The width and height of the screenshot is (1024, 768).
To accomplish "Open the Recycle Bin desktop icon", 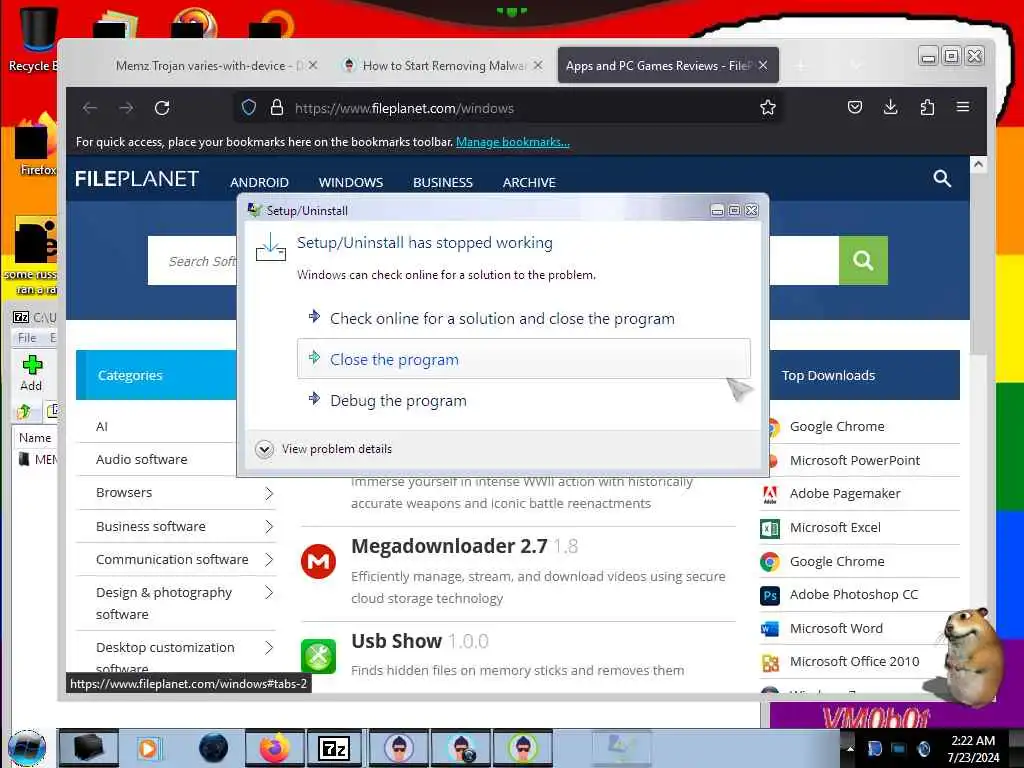I will click(36, 38).
